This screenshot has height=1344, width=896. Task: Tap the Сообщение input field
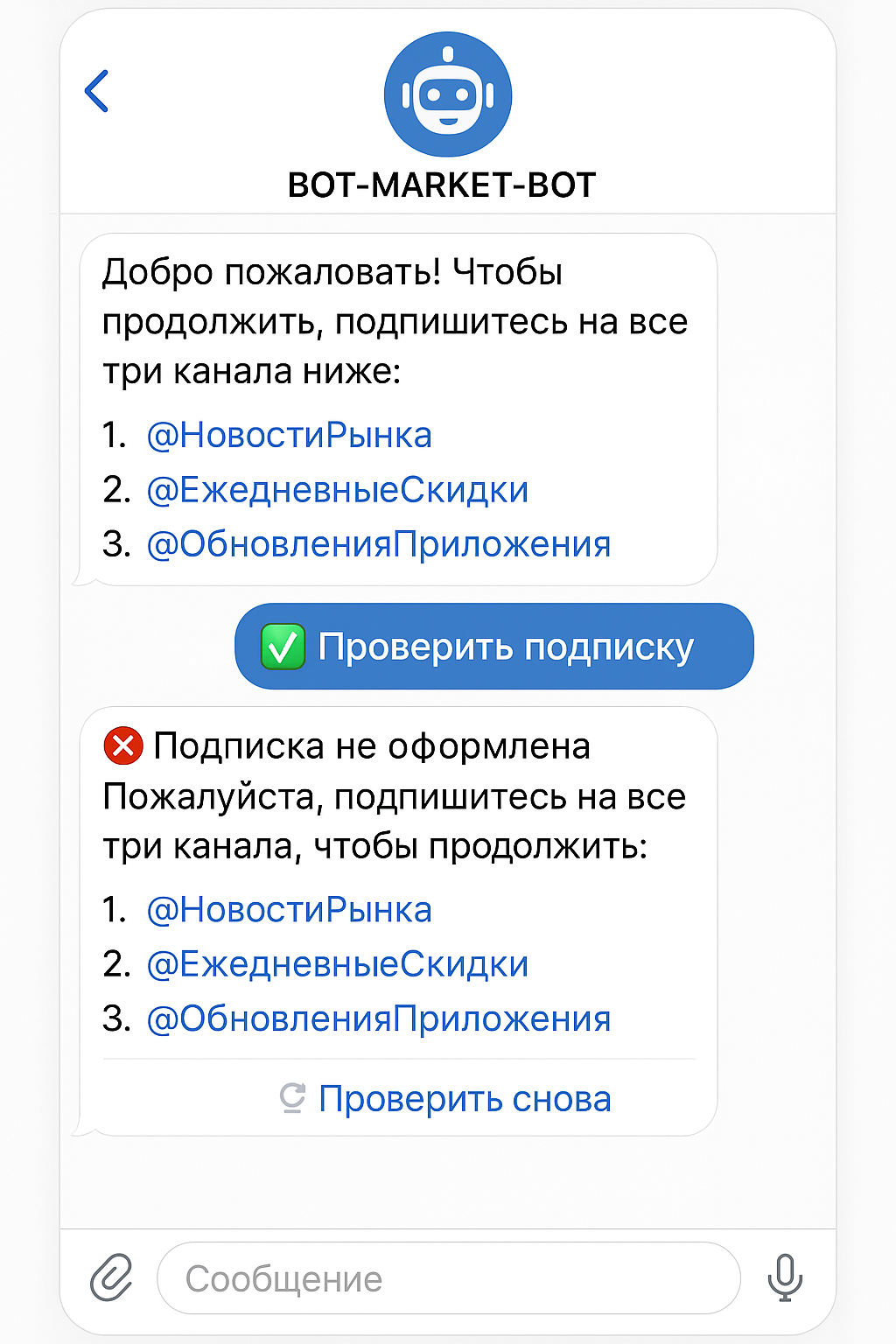(x=448, y=1278)
